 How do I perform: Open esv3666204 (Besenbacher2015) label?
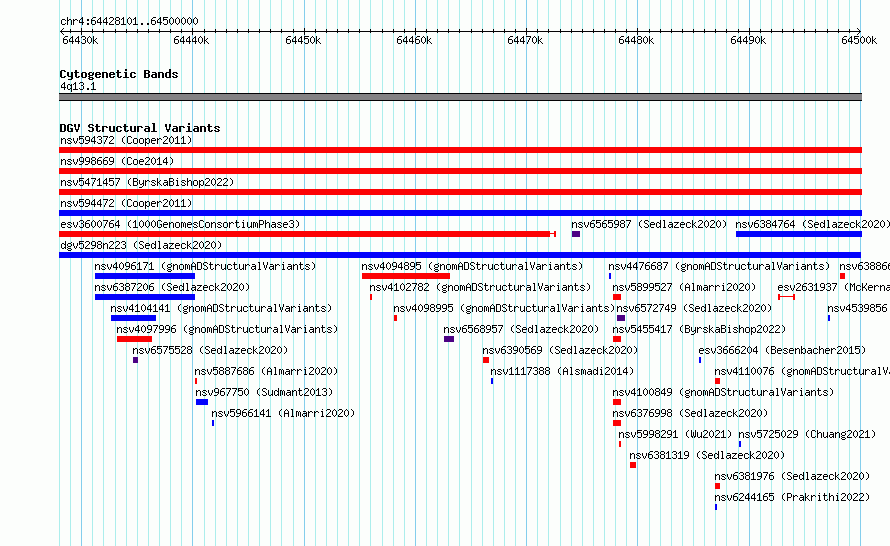[782, 350]
